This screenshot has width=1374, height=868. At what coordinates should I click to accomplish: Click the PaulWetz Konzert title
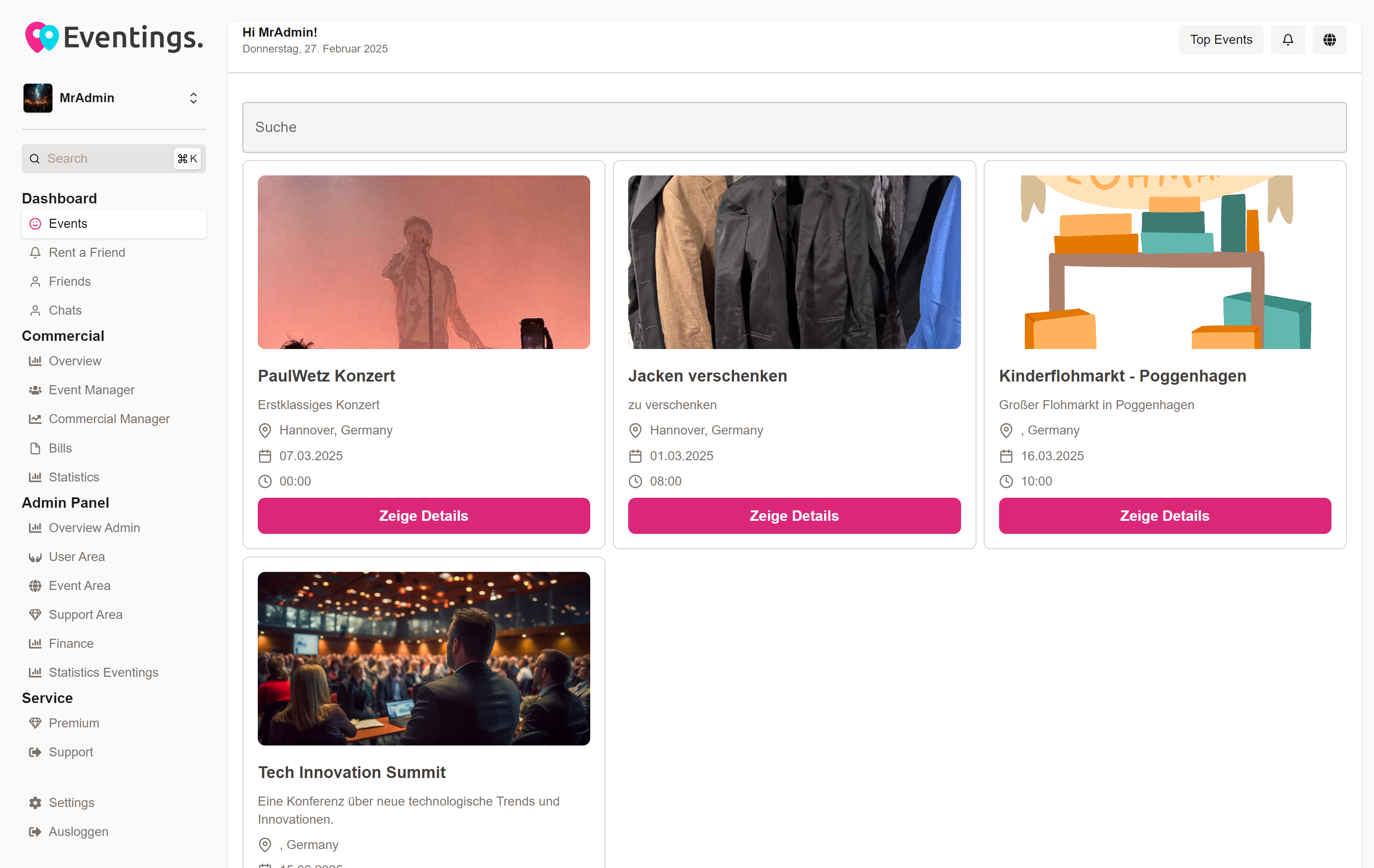click(x=327, y=376)
